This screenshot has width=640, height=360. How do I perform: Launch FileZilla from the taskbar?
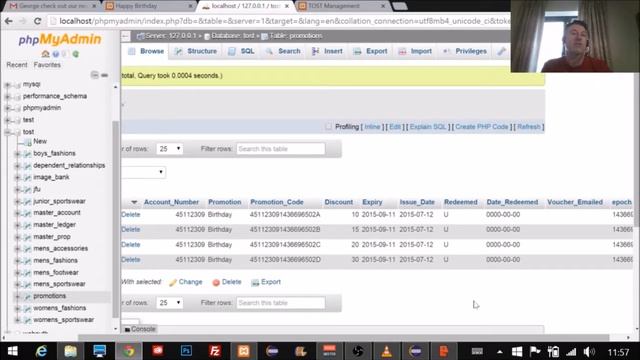(x=215, y=351)
